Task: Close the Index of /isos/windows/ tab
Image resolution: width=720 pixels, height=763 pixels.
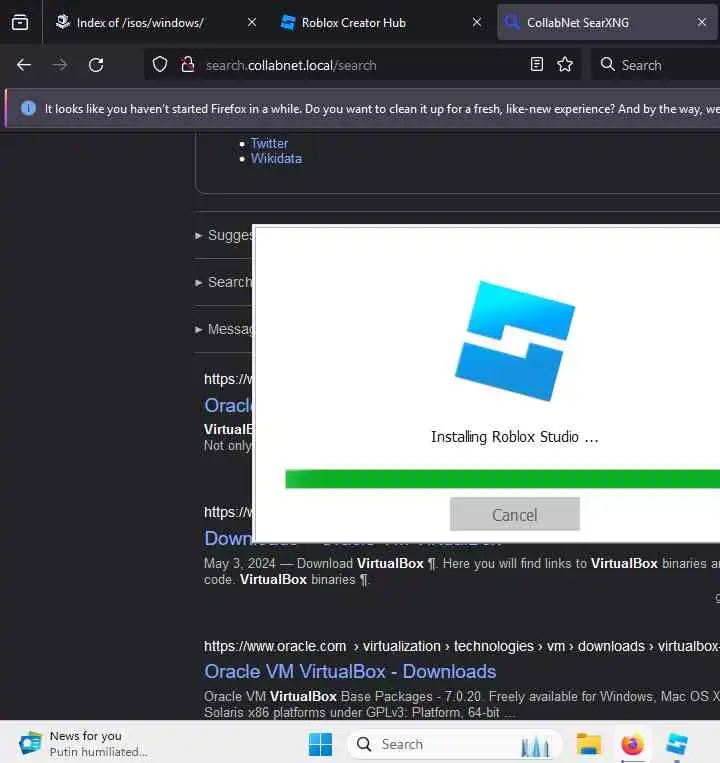Action: [x=252, y=22]
